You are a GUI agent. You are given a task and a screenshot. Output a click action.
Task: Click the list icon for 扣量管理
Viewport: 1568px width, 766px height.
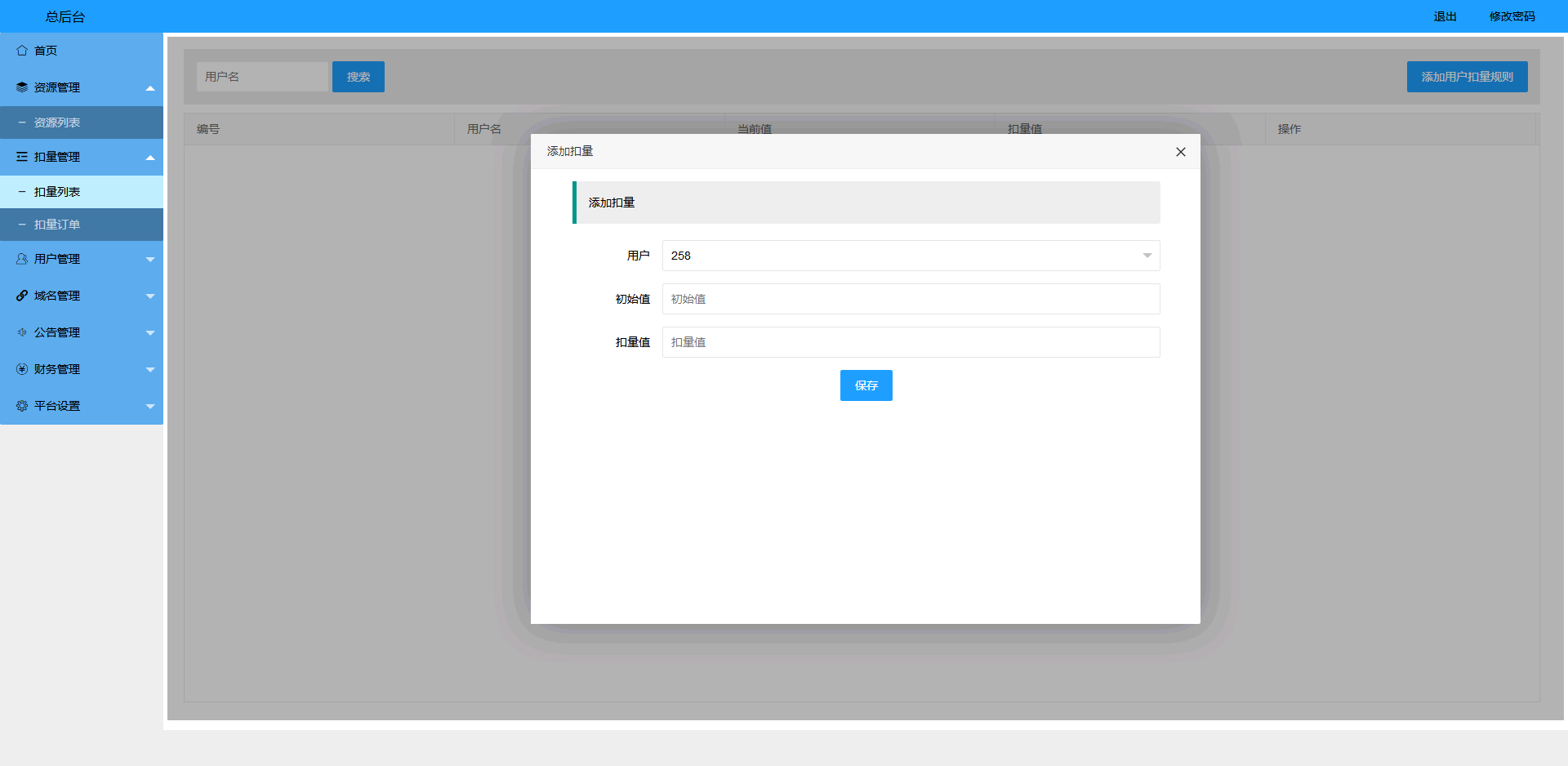(22, 157)
